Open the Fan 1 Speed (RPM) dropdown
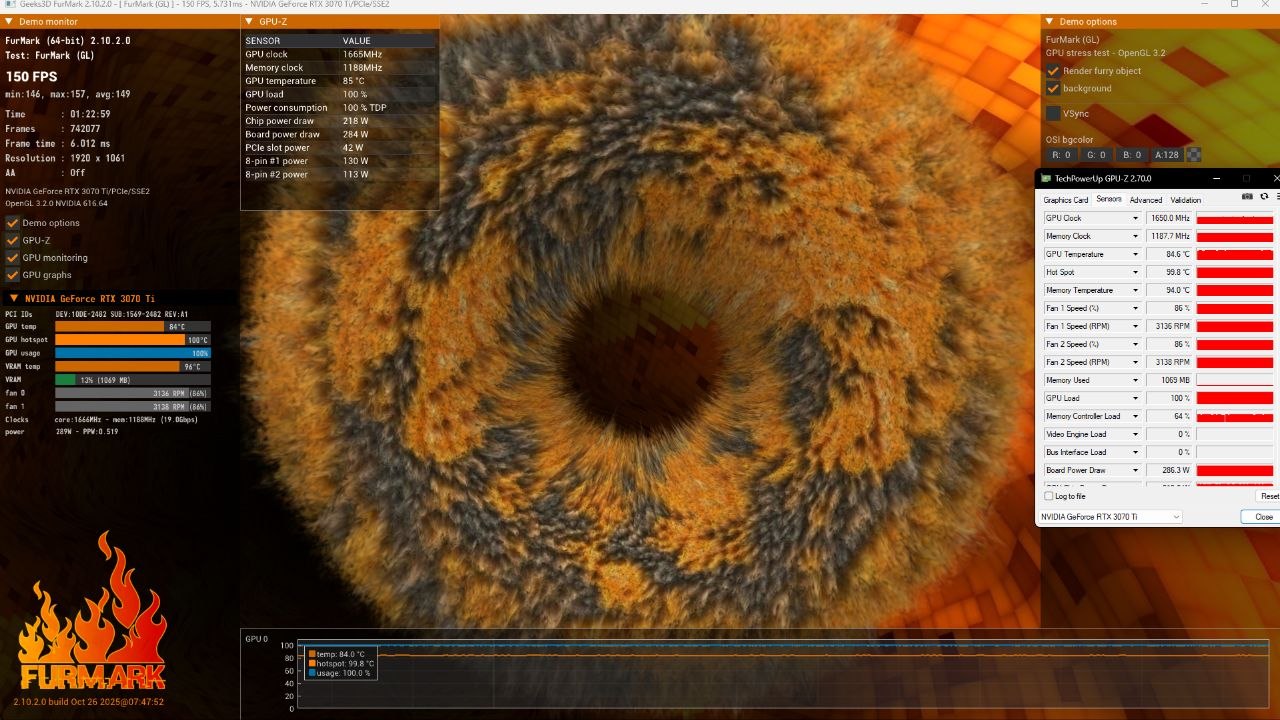This screenshot has height=720, width=1280. point(1135,326)
